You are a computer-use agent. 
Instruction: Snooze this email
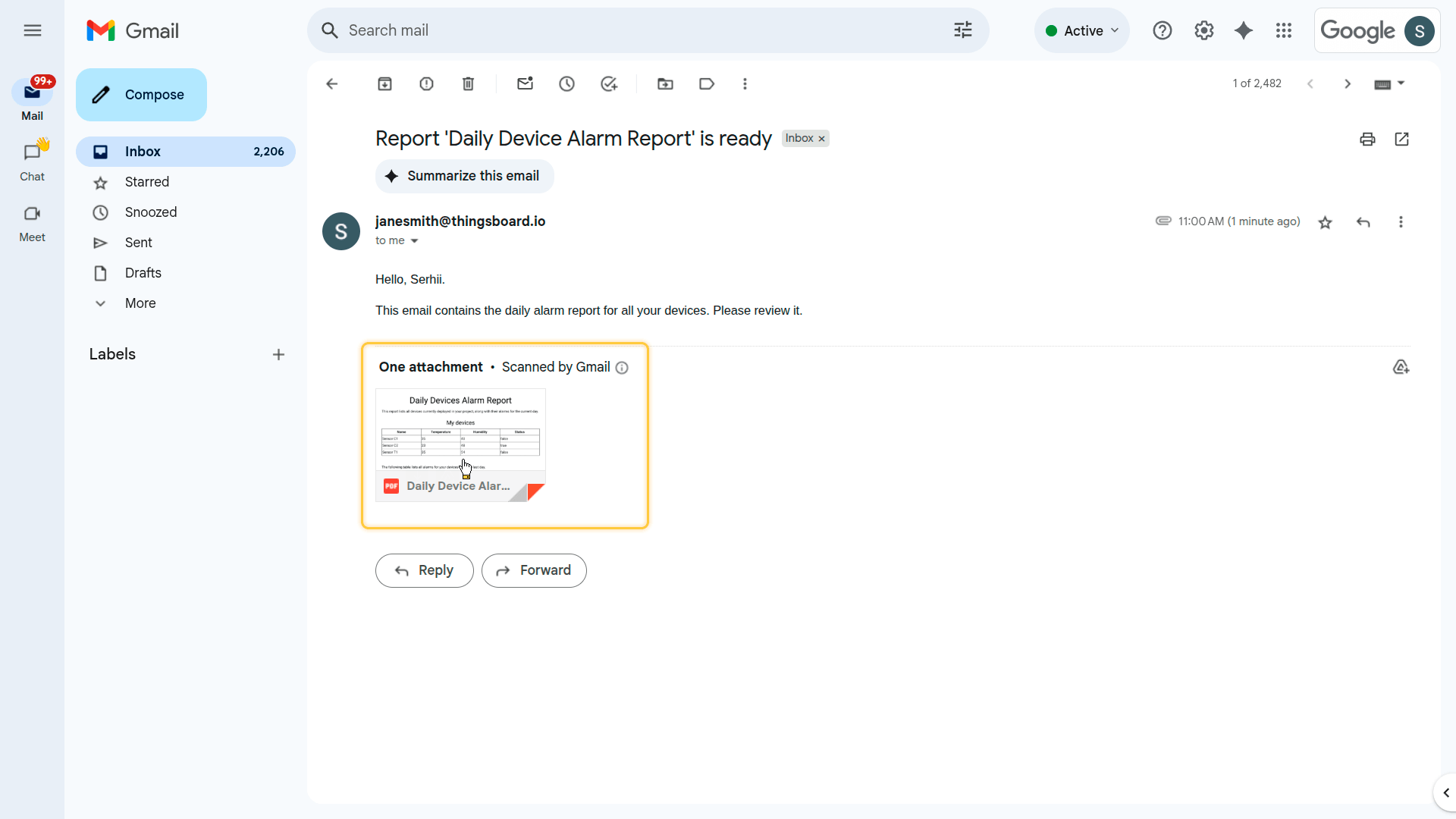coord(566,84)
